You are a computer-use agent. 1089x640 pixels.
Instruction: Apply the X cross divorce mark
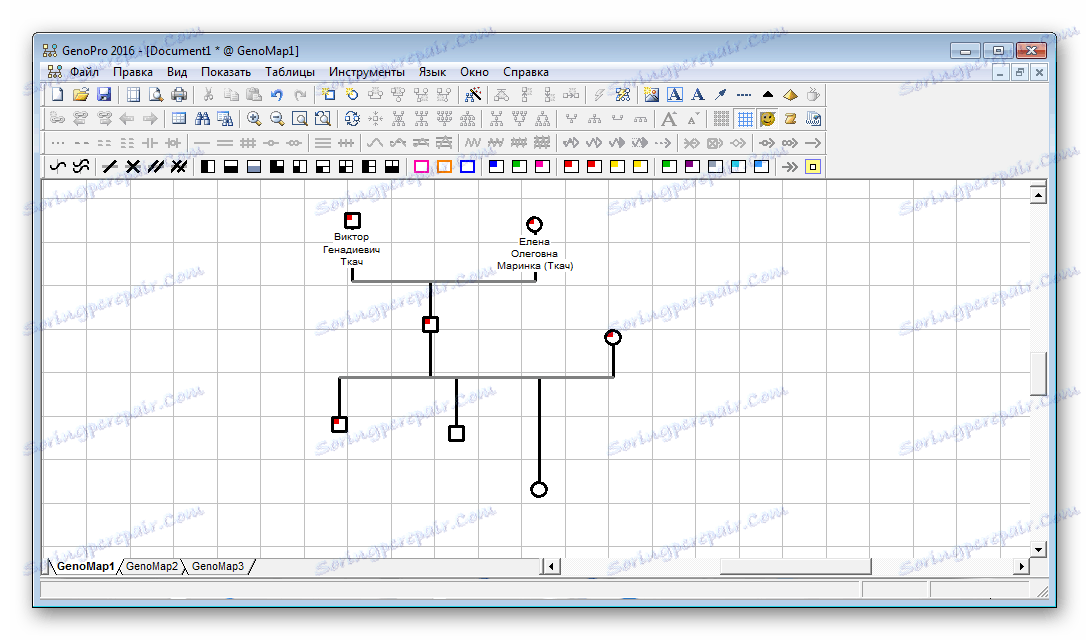[133, 167]
